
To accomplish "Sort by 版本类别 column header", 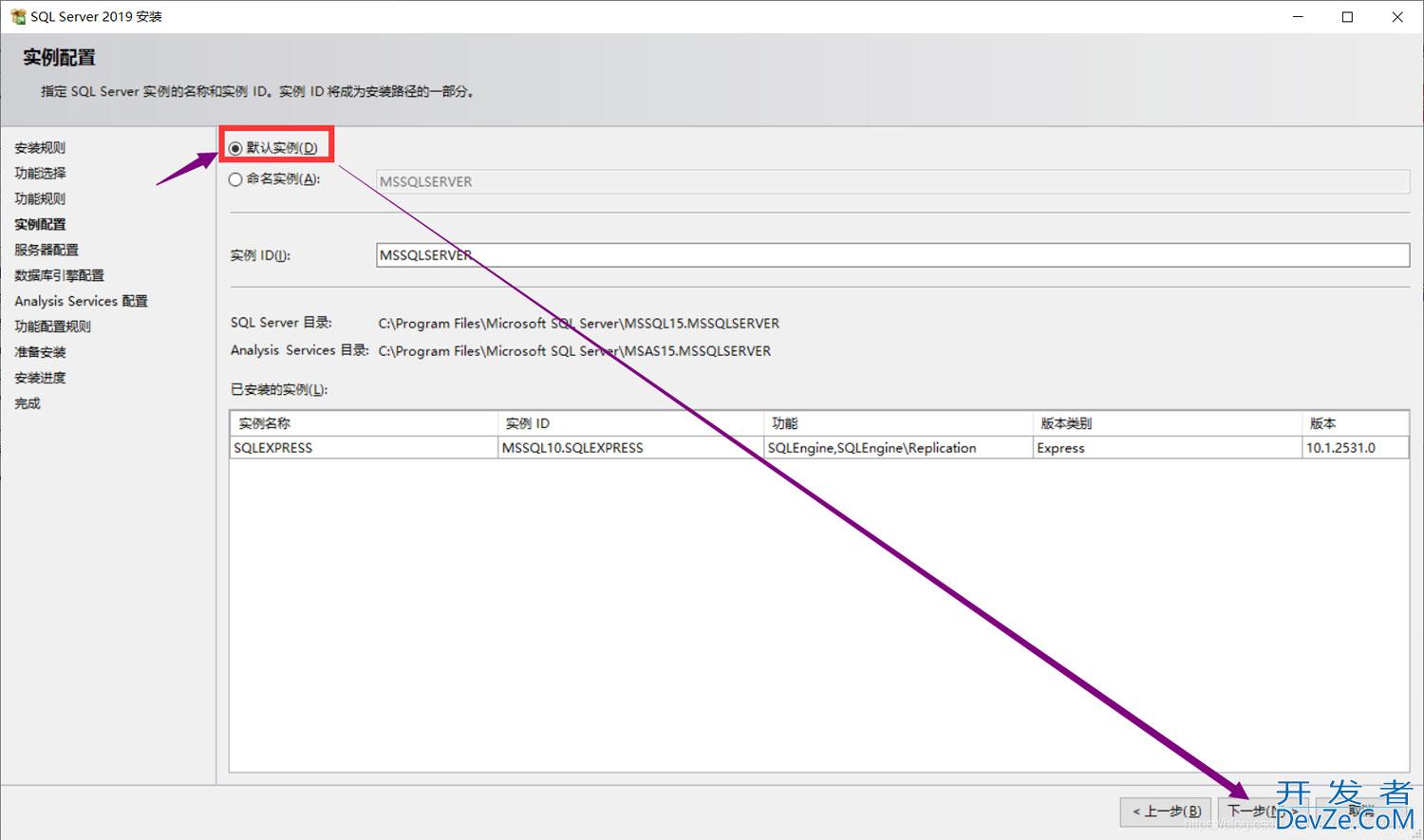I will pyautogui.click(x=1168, y=423).
